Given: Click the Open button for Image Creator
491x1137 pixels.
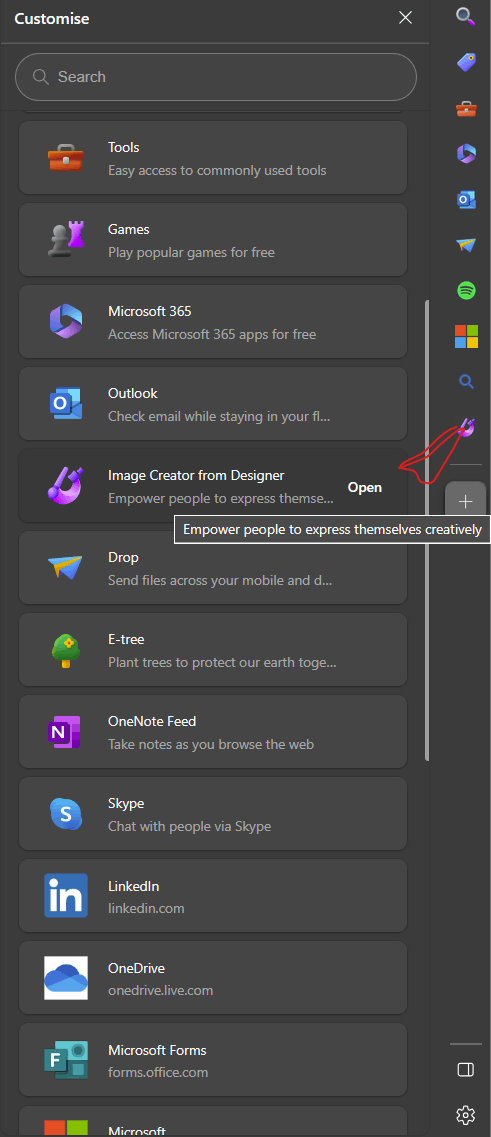Looking at the screenshot, I should (365, 487).
